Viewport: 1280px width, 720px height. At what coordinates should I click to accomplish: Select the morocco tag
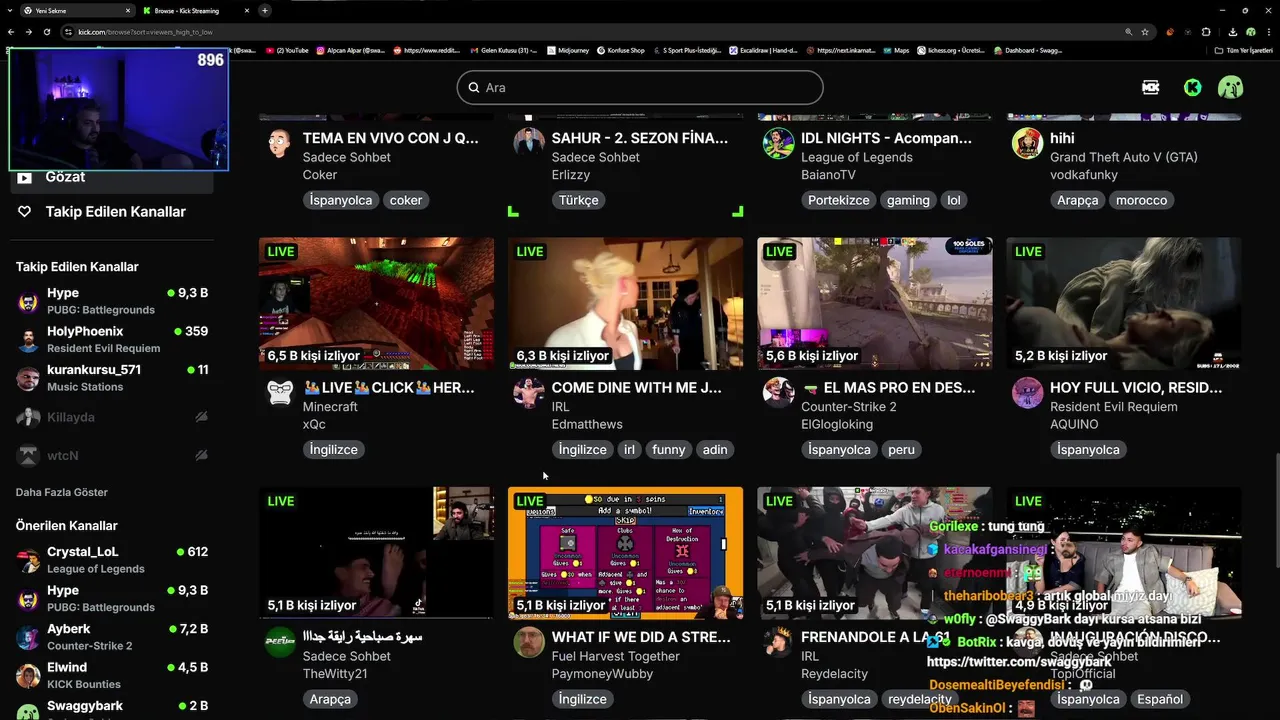pos(1141,200)
